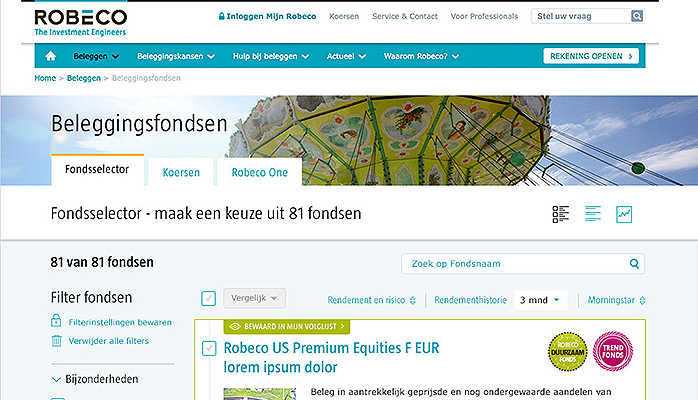Image resolution: width=698 pixels, height=400 pixels.
Task: Check the Robeco US Premium Equities checkbox
Action: pyautogui.click(x=209, y=348)
